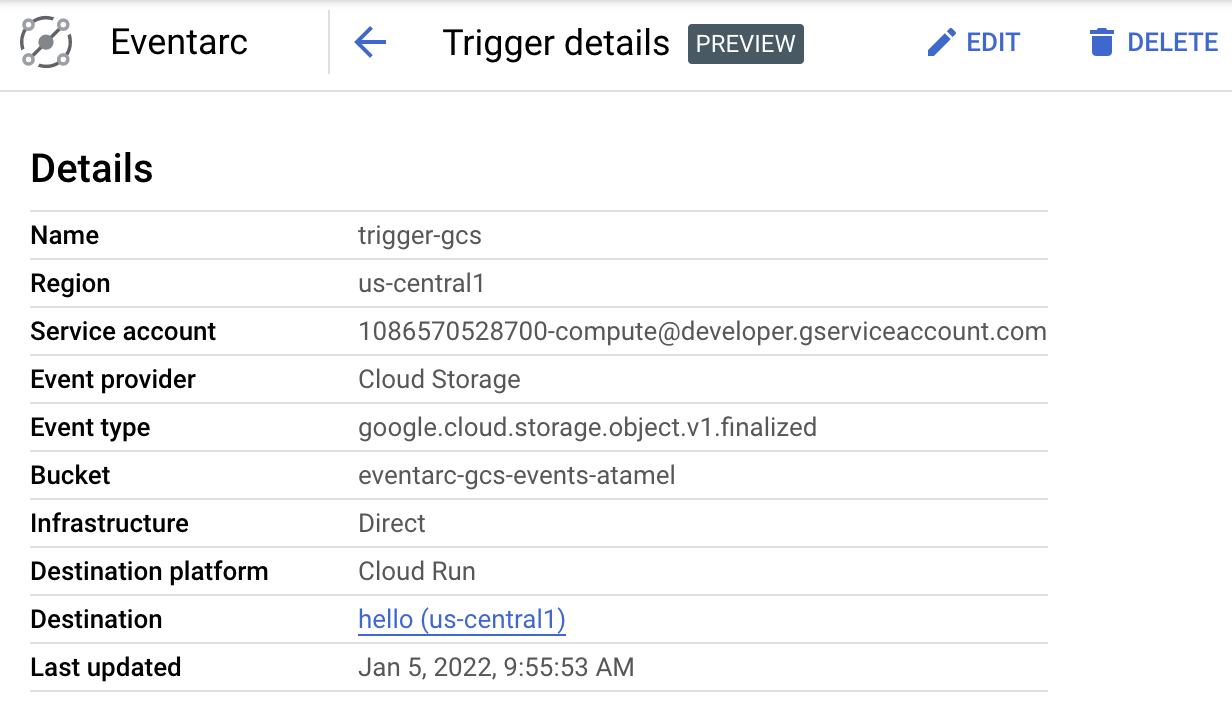This screenshot has height=720, width=1232.
Task: Click the service account email address
Action: click(702, 332)
